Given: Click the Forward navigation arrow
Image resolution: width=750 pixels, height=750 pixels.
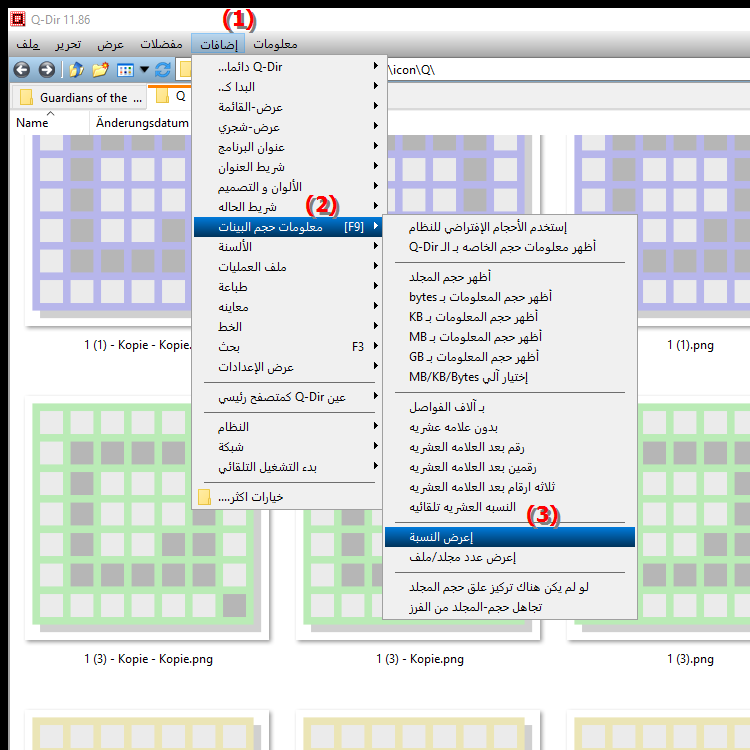Looking at the screenshot, I should coord(46,70).
